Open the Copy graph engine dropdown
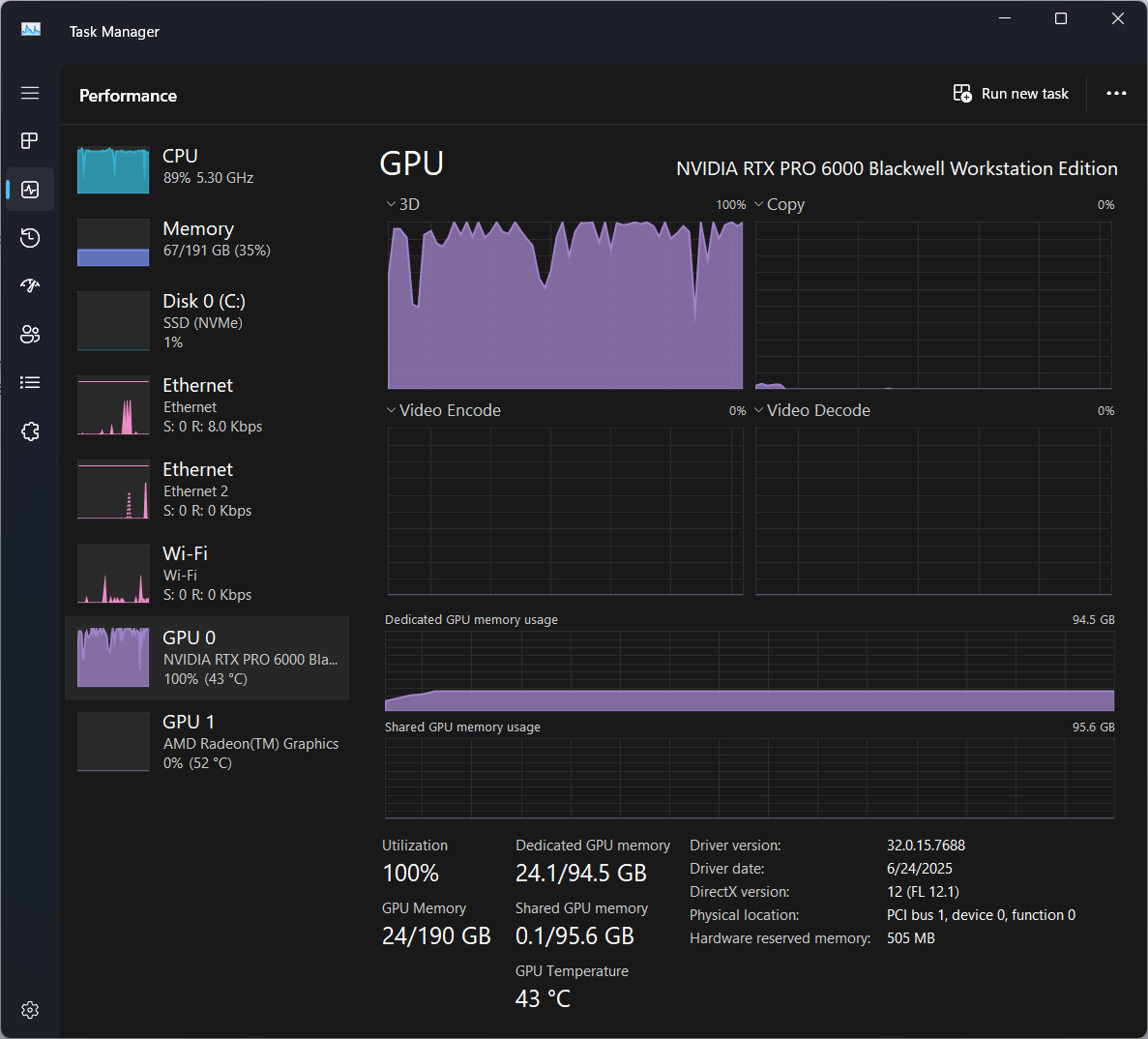1148x1039 pixels. (x=780, y=204)
